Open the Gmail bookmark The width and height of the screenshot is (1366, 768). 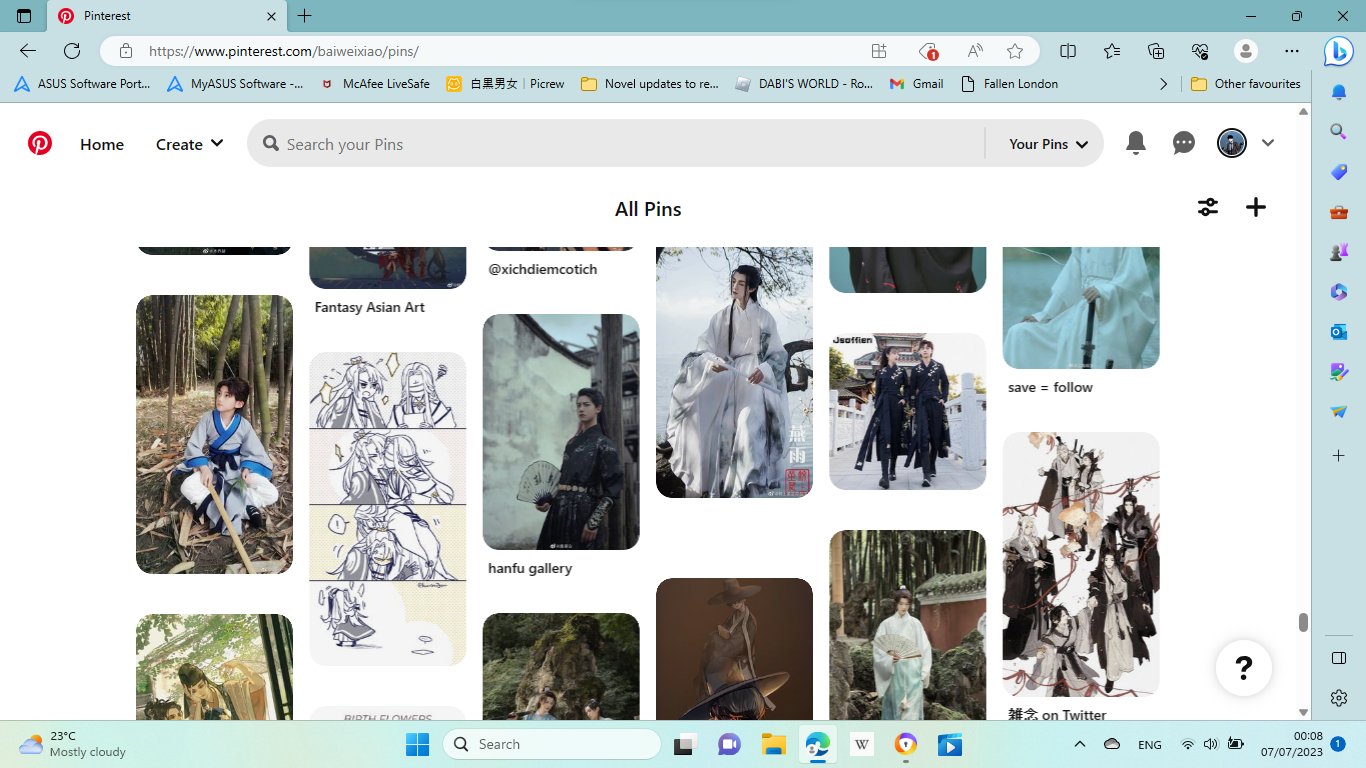tap(916, 84)
